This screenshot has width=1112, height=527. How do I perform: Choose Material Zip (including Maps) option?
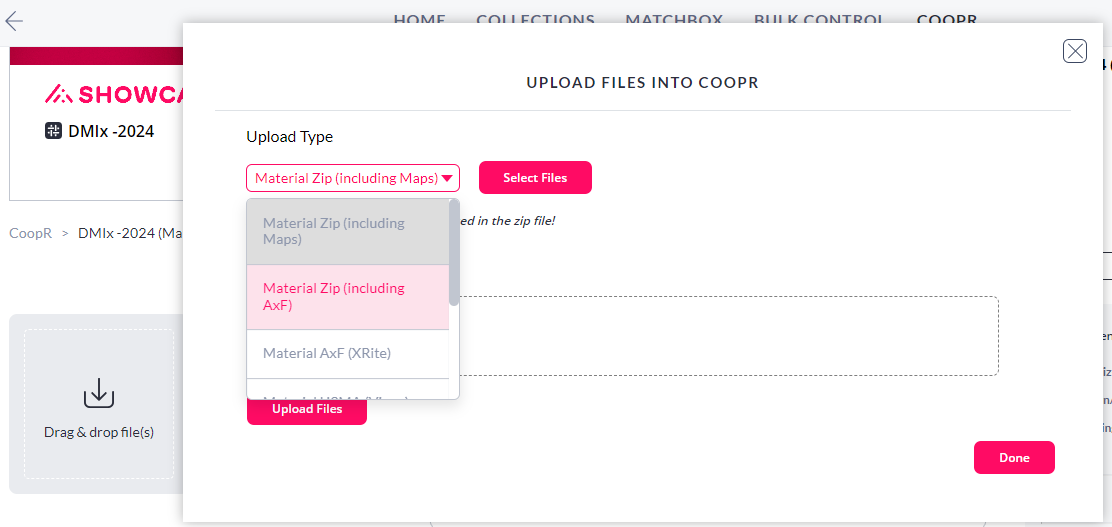(348, 232)
